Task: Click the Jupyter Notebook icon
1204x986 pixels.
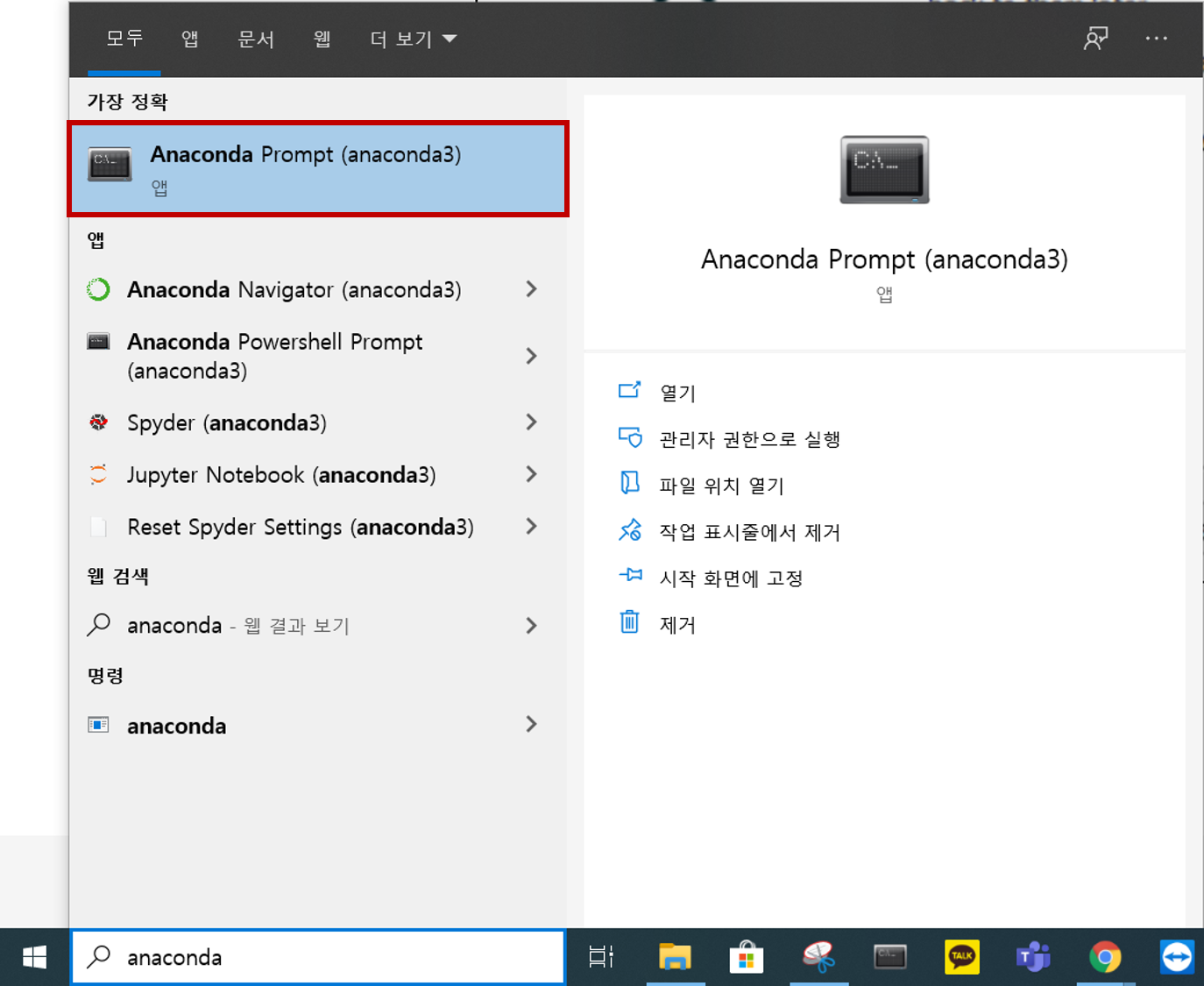Action: tap(98, 474)
